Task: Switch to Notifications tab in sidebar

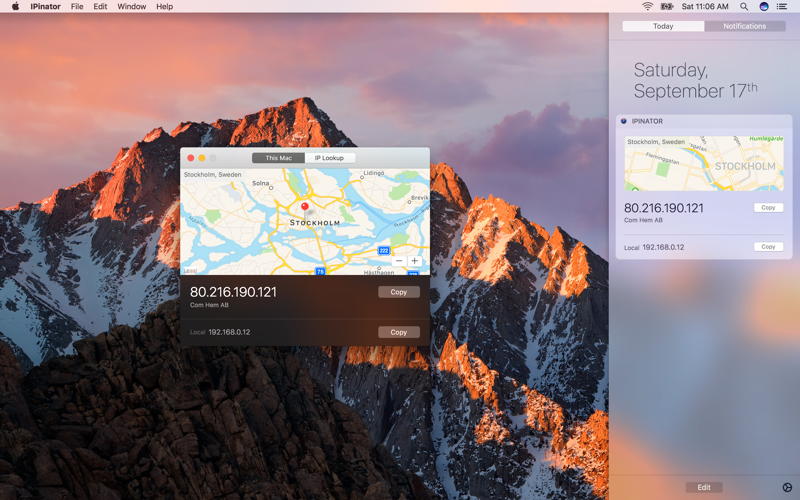Action: click(x=744, y=26)
